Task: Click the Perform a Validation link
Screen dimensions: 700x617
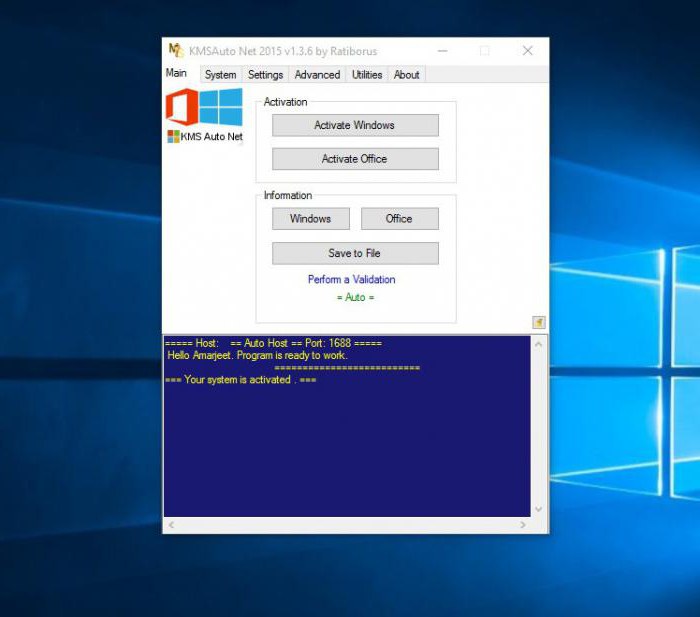Action: pos(352,279)
